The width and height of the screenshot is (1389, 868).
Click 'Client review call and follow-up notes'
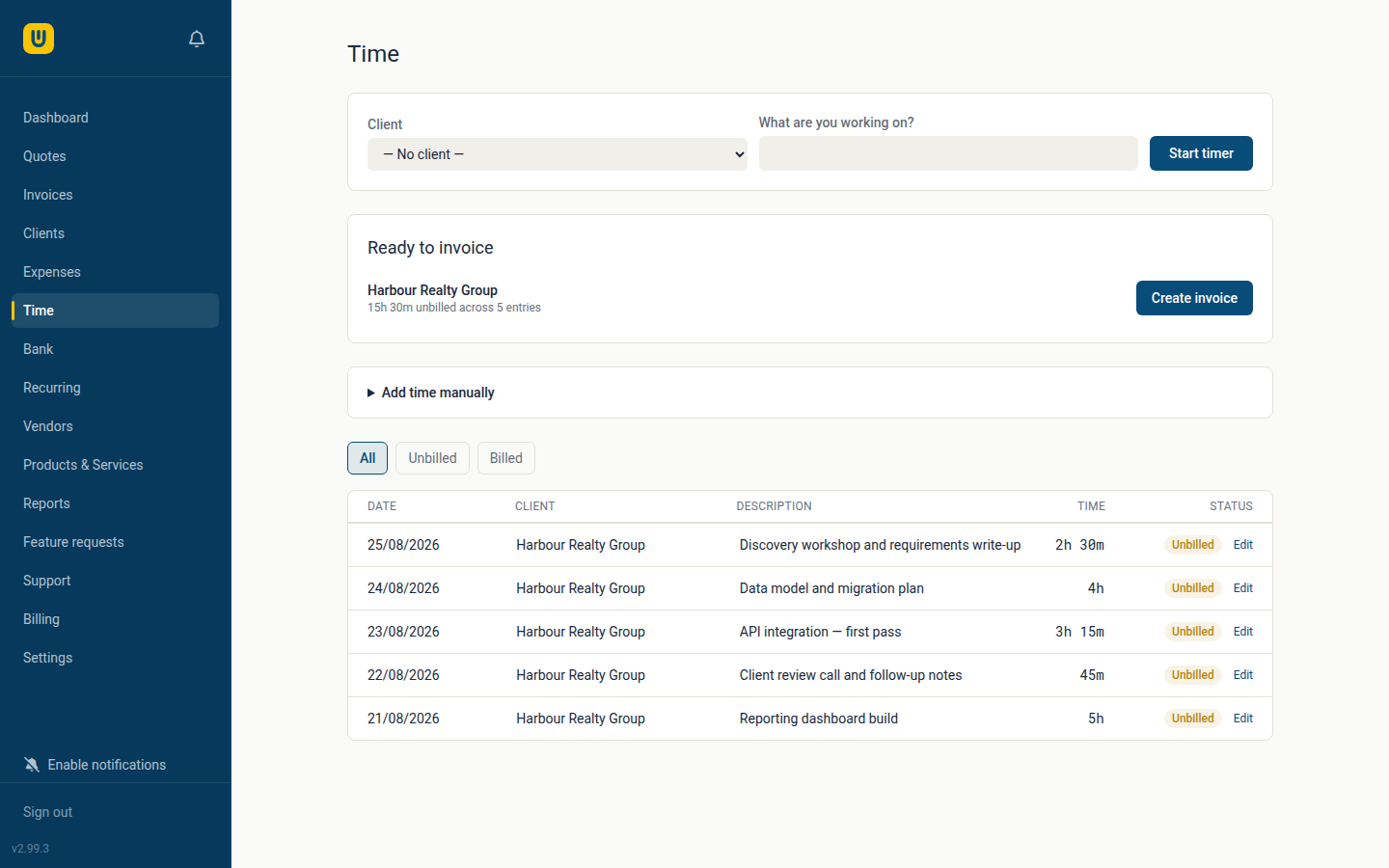[851, 675]
